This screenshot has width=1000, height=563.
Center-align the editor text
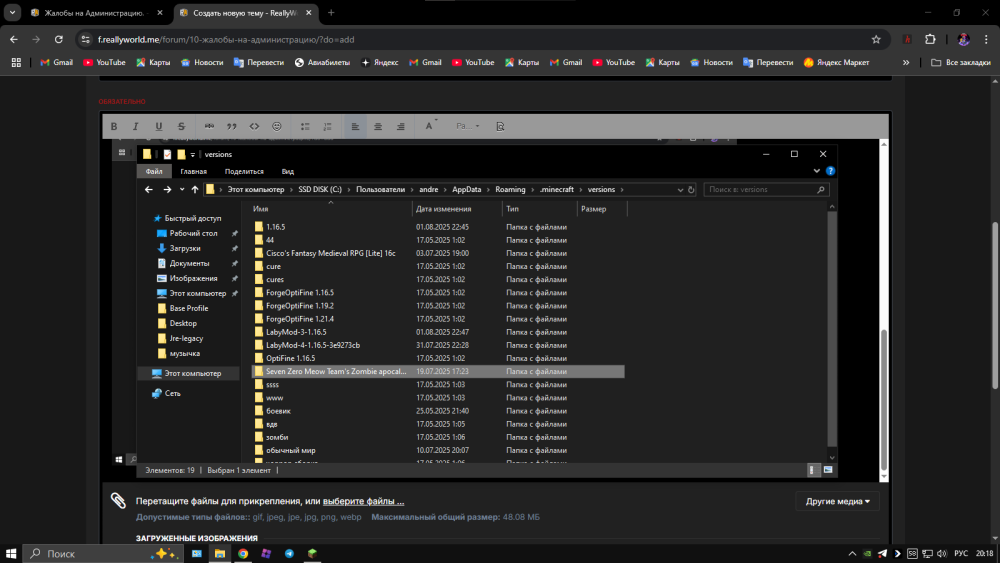378,126
